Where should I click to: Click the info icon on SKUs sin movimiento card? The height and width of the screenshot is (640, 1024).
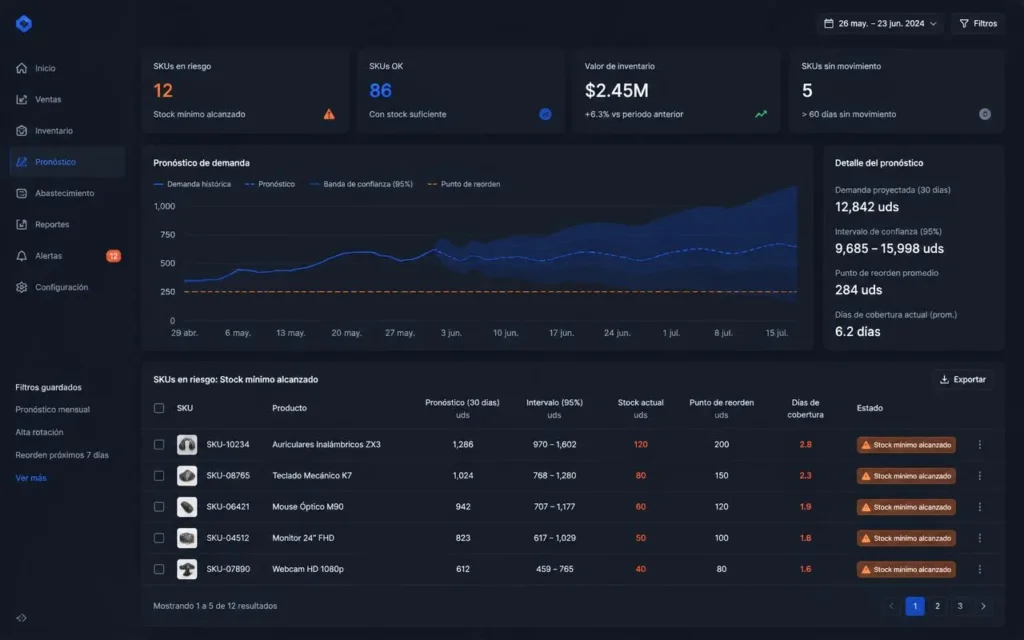[x=985, y=114]
